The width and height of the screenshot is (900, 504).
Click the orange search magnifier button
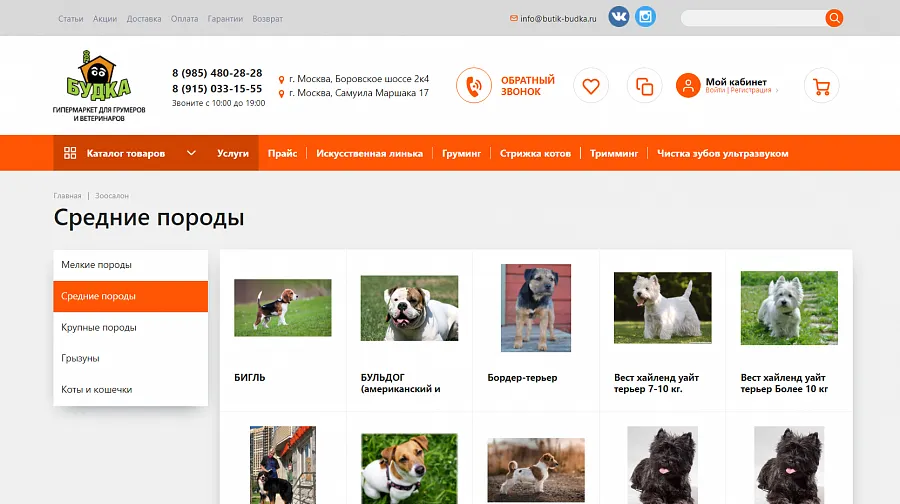tap(834, 18)
